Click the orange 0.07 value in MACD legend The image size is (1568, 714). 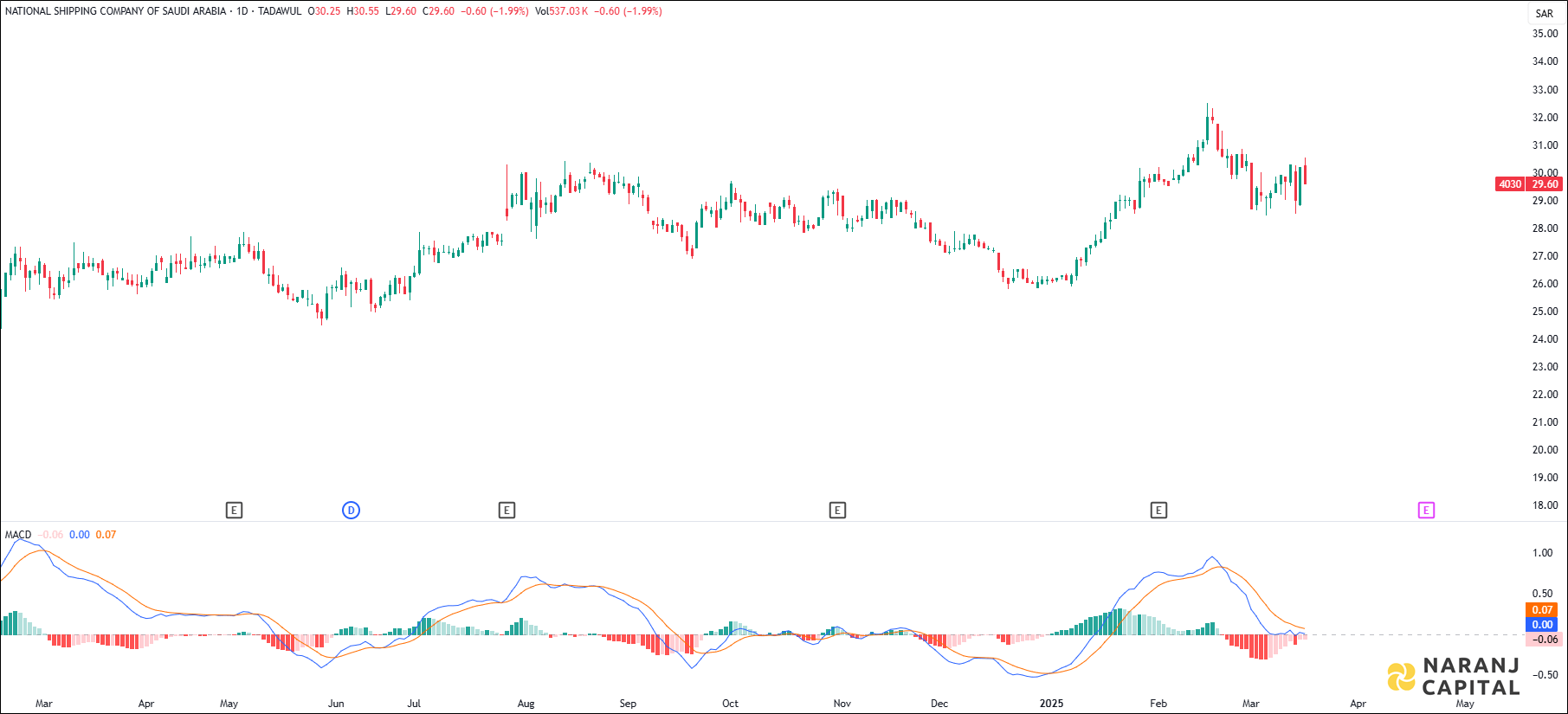[x=106, y=535]
